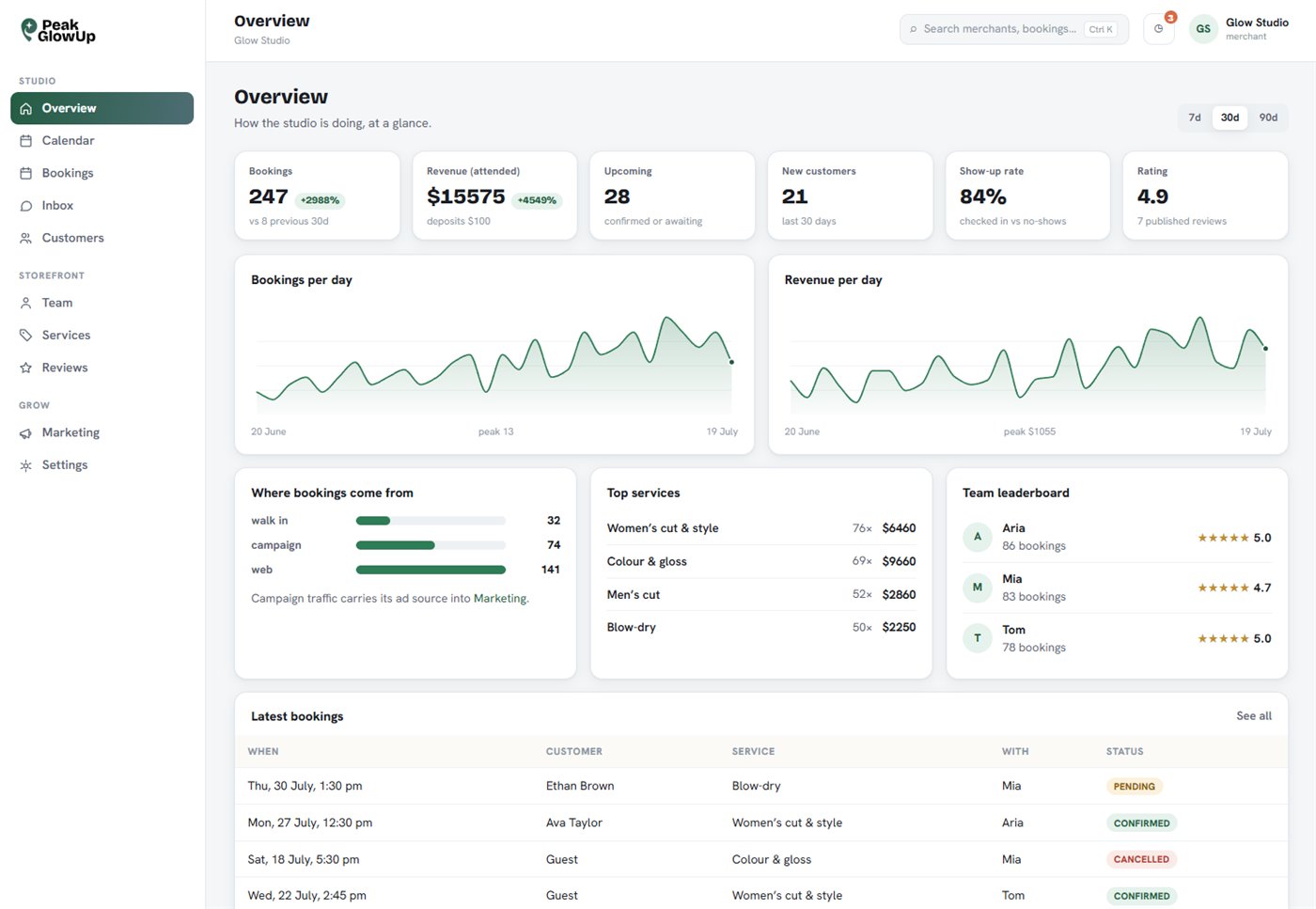1316x909 pixels.
Task: Click the campaign bookings progress bar
Action: 431,545
